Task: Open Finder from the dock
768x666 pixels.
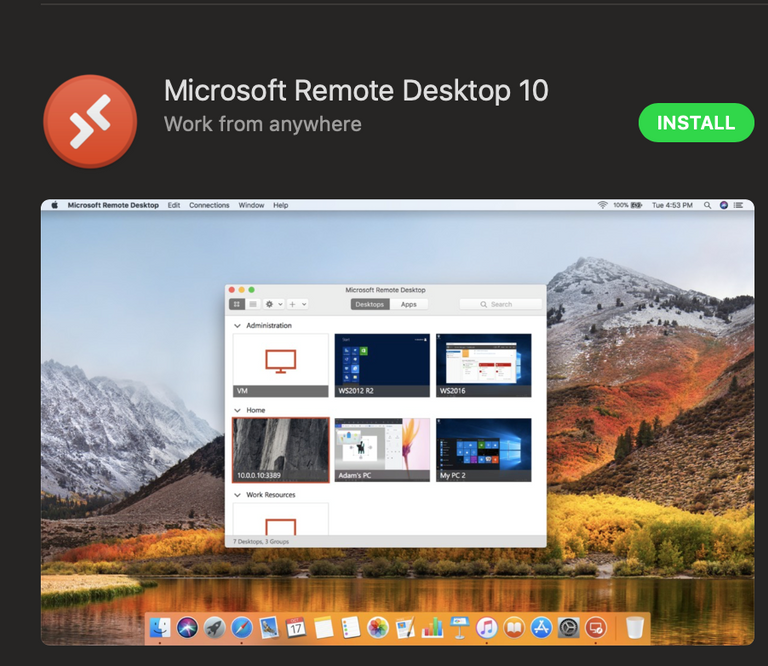Action: coord(160,627)
